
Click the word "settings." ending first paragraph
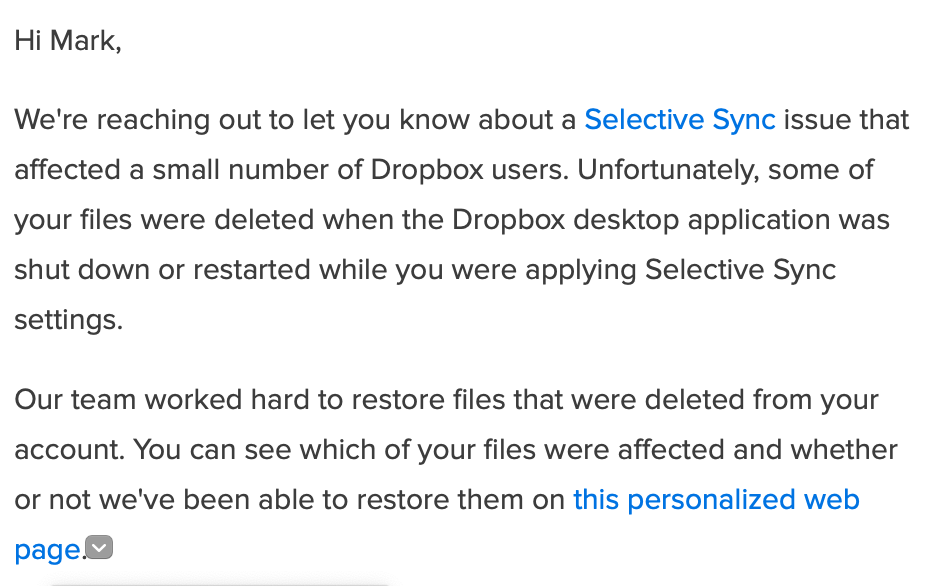(68, 320)
